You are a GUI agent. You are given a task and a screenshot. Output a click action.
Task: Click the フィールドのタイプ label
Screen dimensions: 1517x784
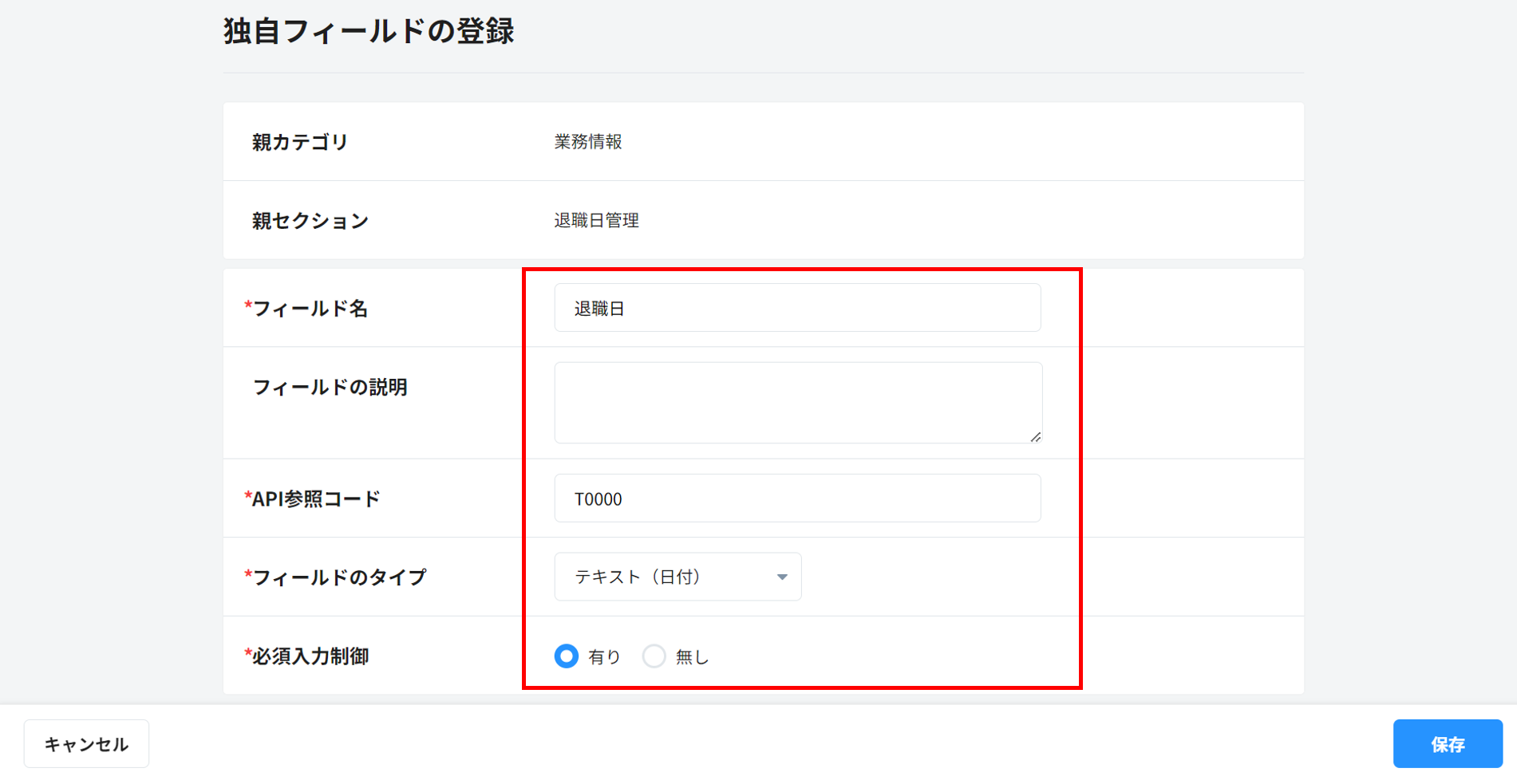coord(339,577)
